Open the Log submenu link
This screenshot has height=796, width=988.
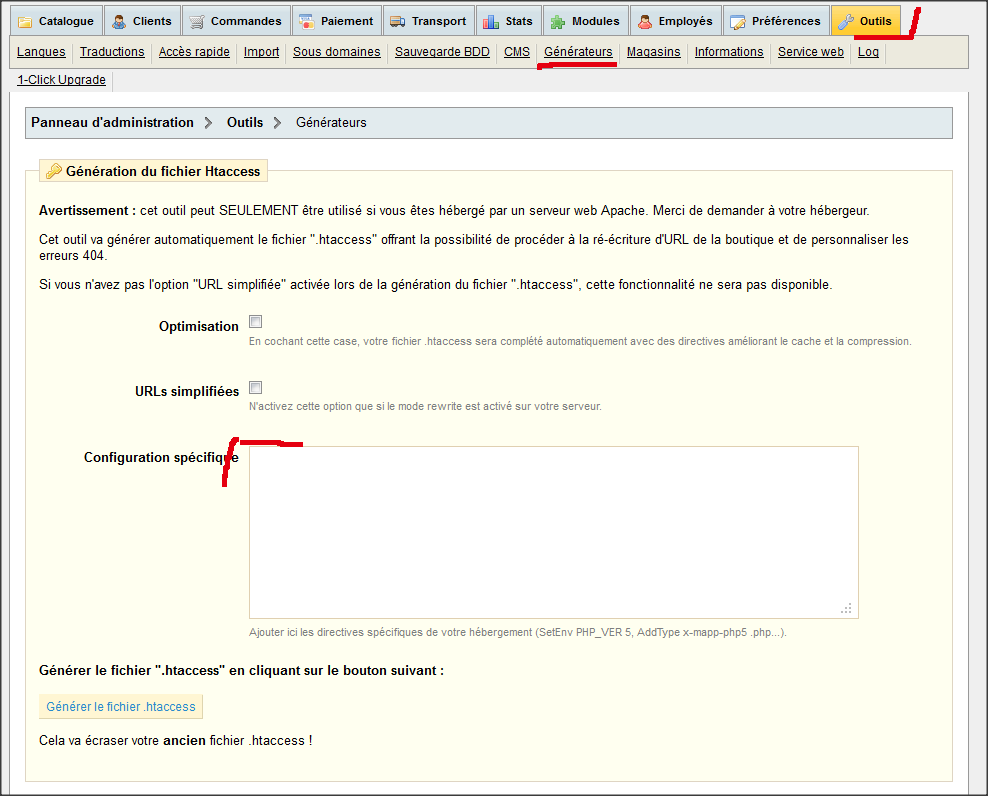(x=868, y=52)
